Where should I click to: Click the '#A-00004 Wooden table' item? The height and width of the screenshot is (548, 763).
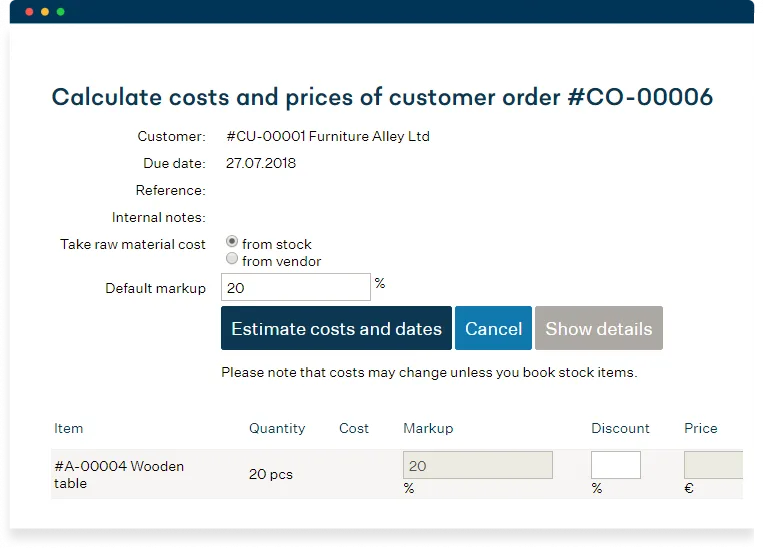click(119, 475)
